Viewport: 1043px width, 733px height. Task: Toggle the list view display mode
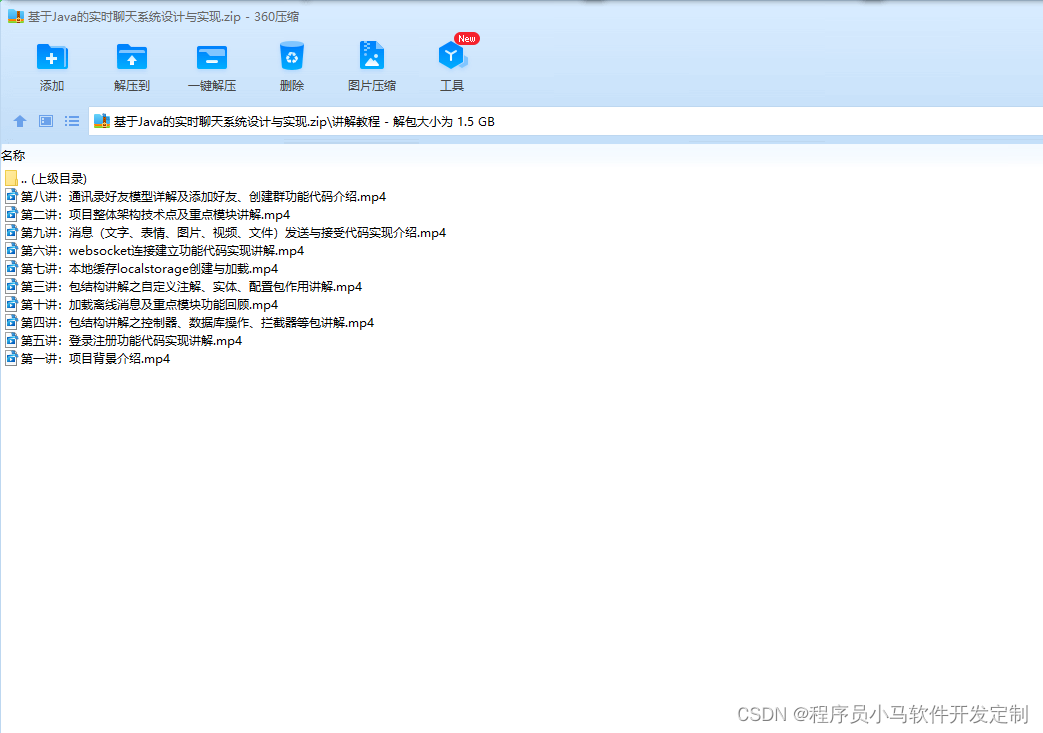71,121
